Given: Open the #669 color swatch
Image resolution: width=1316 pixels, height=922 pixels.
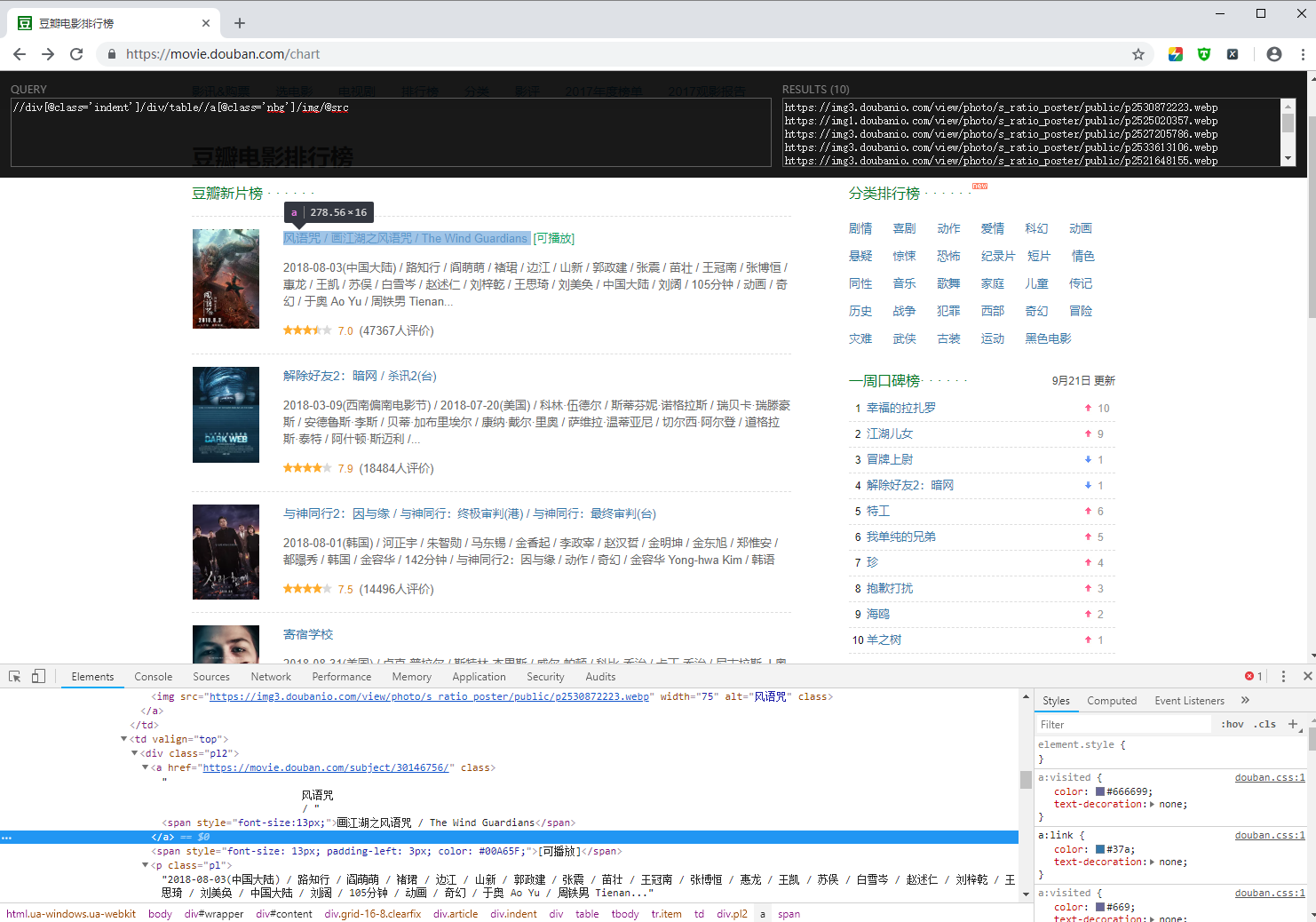Looking at the screenshot, I should pos(1100,907).
